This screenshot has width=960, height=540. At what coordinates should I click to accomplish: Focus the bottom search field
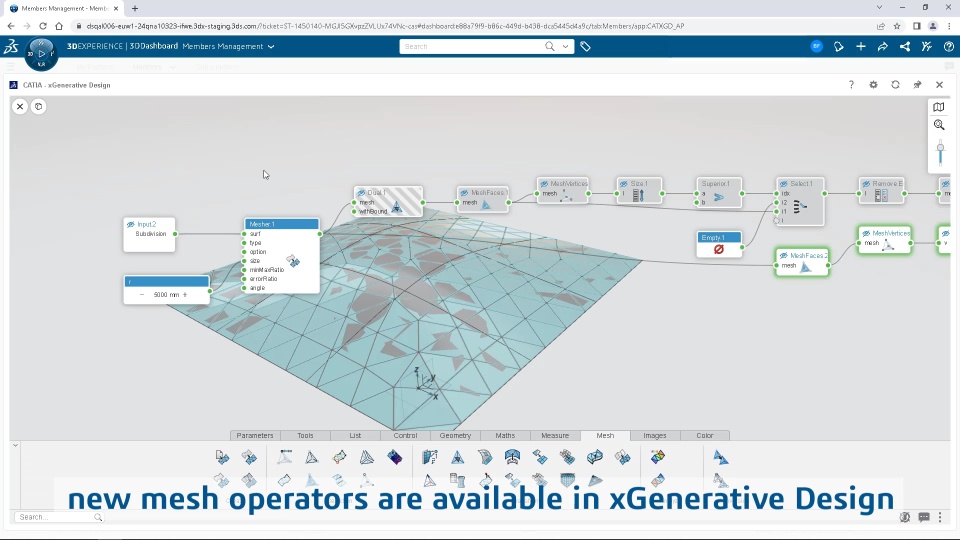[x=59, y=517]
